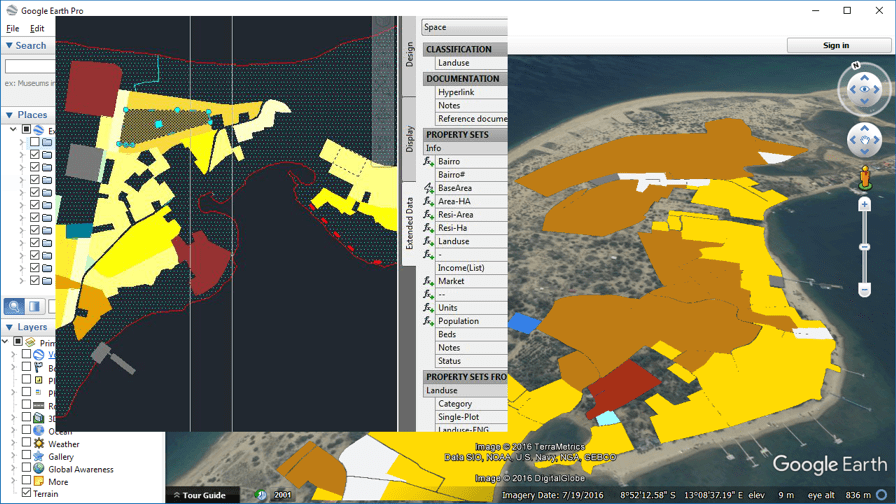The image size is (896, 504).
Task: Click the zoom slider handle
Action: click(865, 247)
